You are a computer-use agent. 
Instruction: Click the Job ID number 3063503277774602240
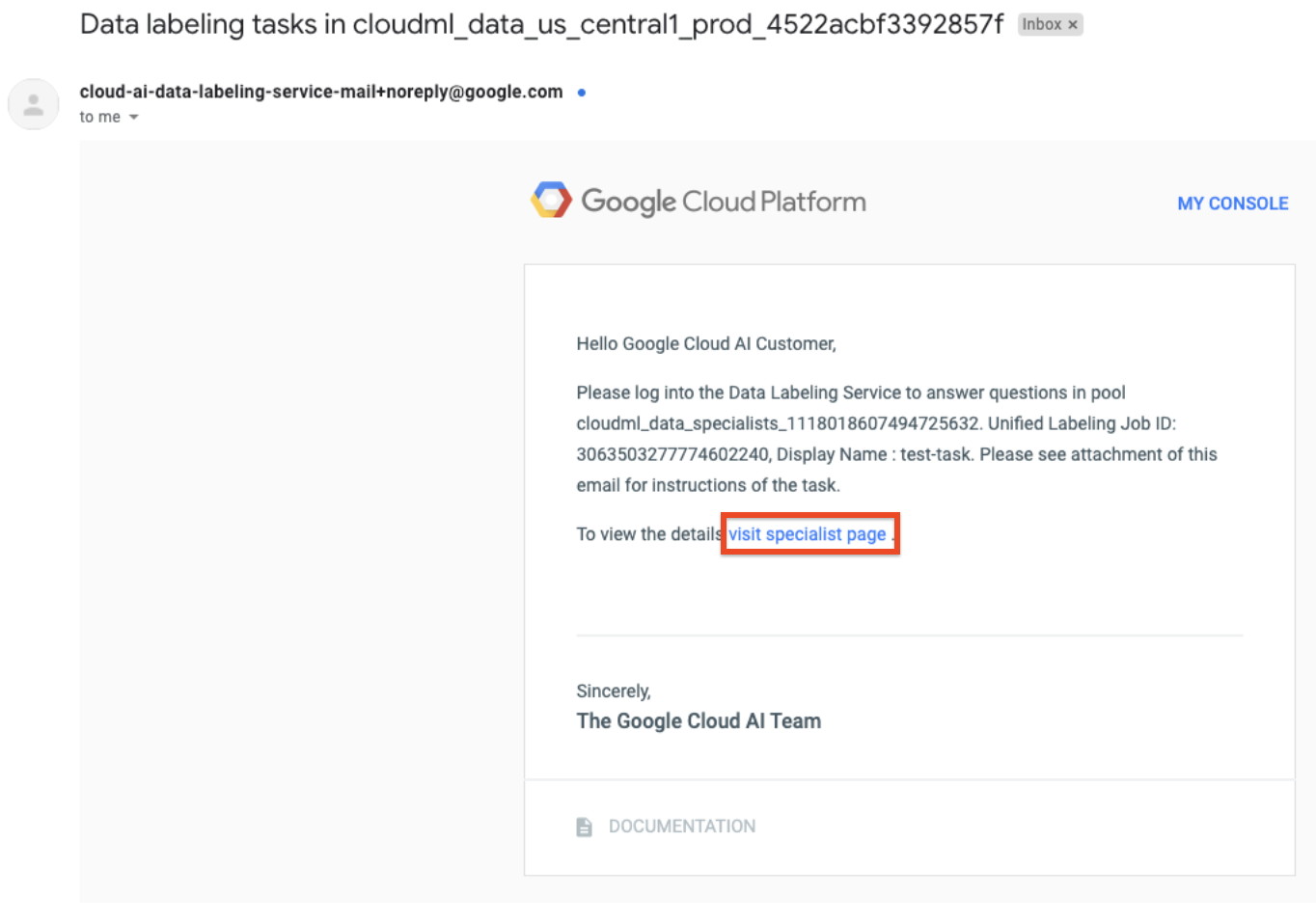tap(672, 454)
